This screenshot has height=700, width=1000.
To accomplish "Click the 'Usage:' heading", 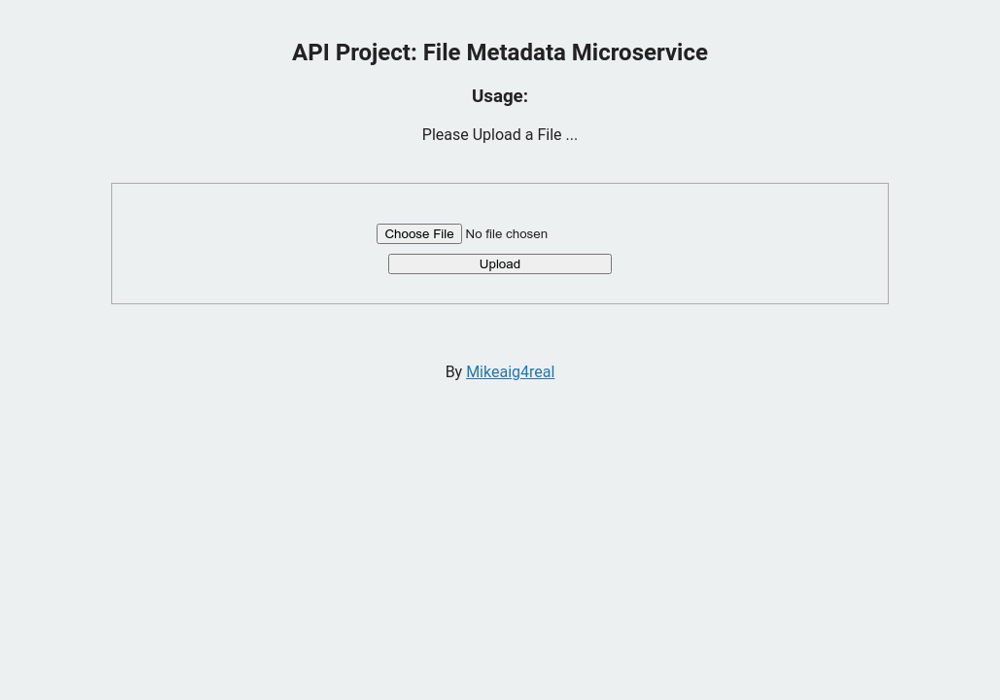I will tap(500, 96).
